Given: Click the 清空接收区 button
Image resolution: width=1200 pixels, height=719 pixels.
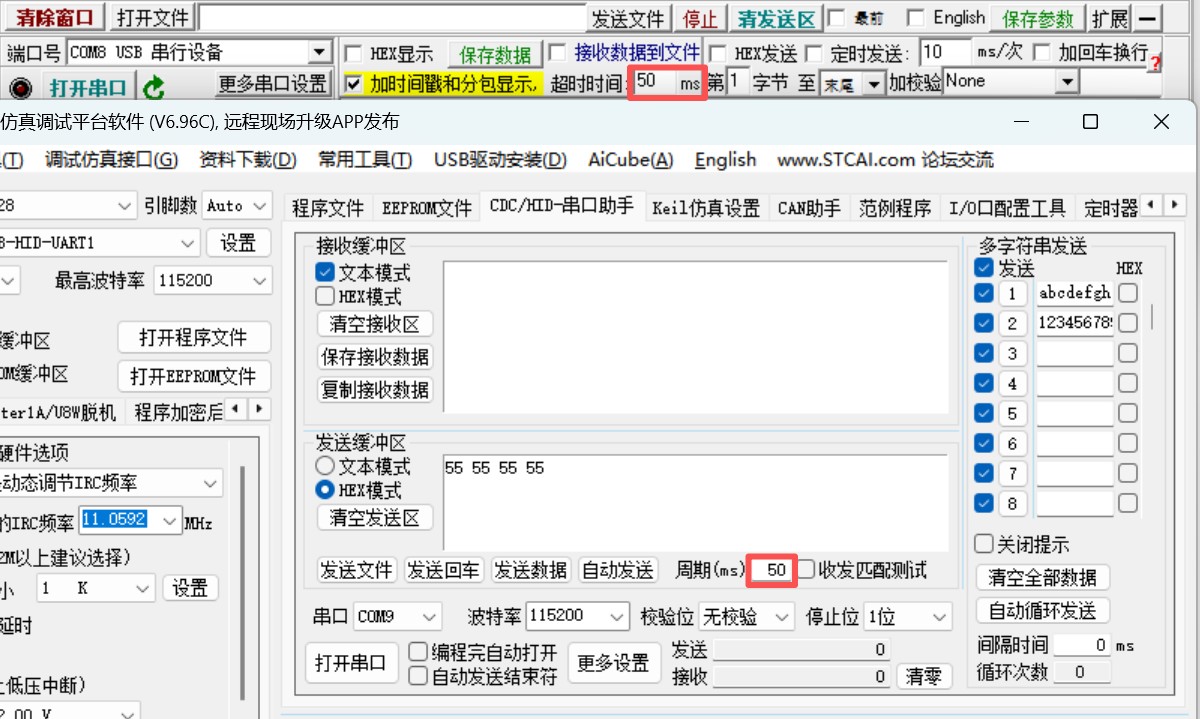Looking at the screenshot, I should click(x=375, y=324).
